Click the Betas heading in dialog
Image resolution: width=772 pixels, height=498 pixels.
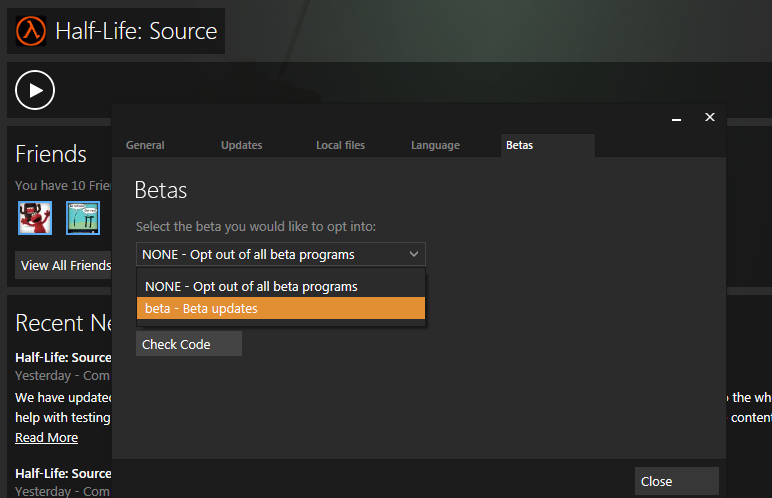click(x=161, y=190)
